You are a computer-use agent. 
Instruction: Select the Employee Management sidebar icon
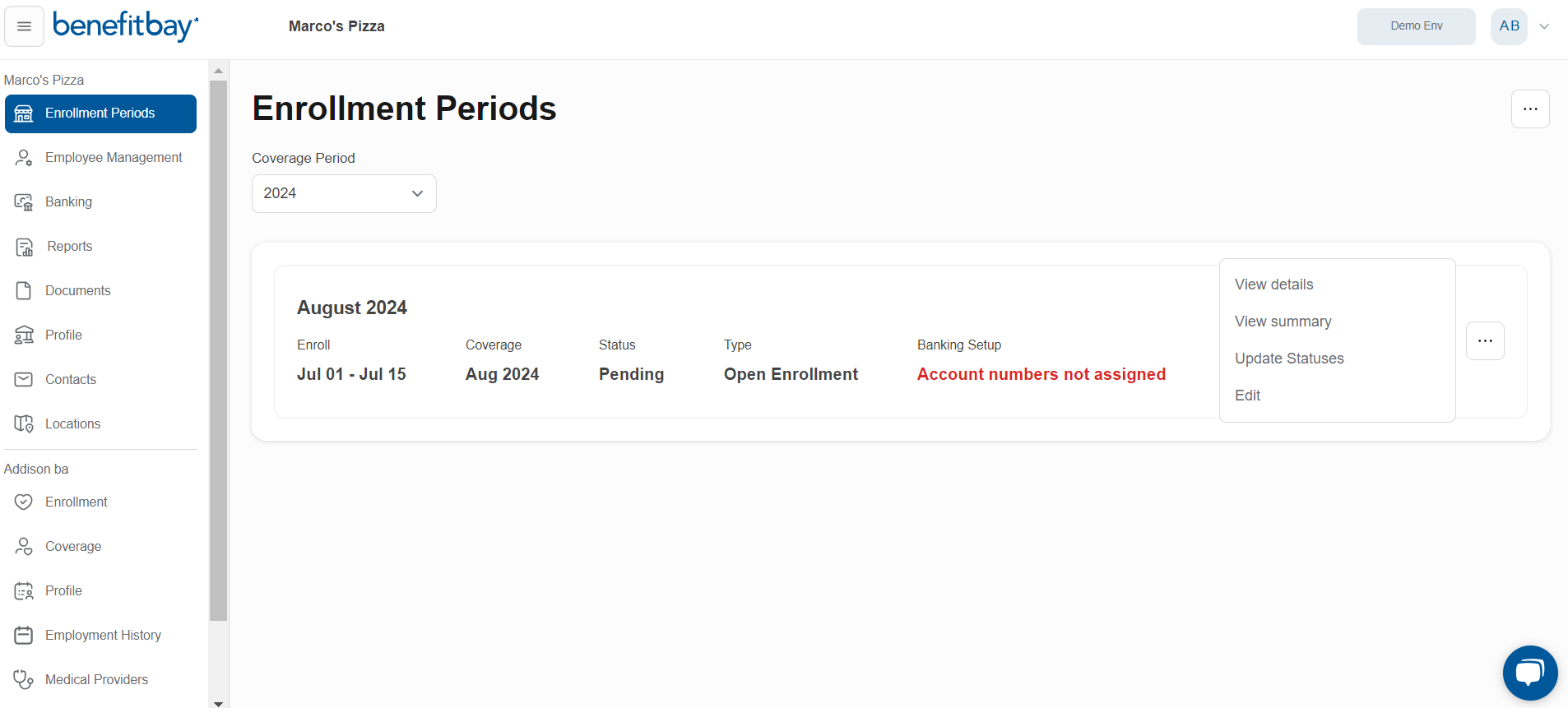coord(24,157)
